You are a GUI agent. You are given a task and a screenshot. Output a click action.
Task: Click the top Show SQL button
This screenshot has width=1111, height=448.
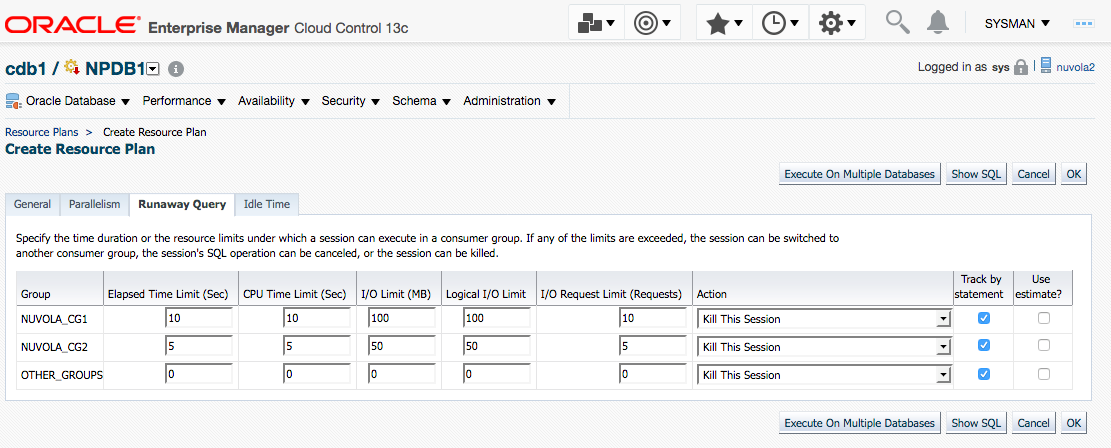(976, 174)
